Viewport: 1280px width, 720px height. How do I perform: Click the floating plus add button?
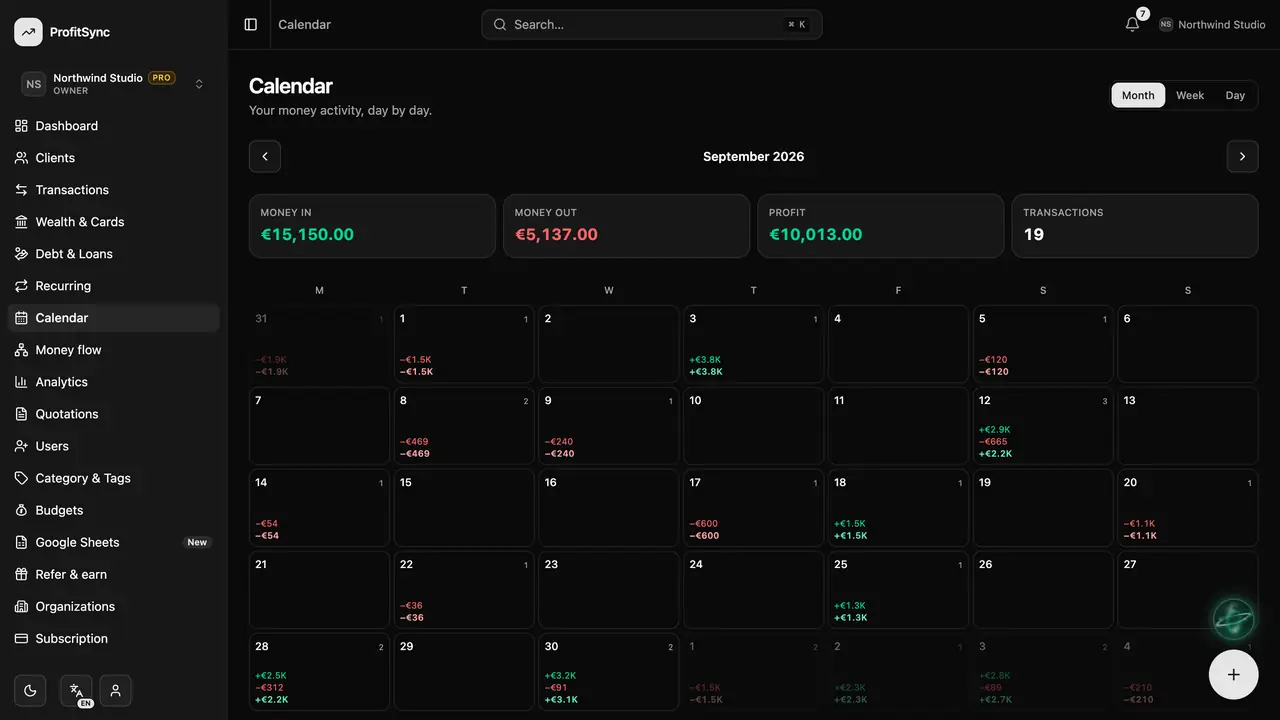coord(1233,674)
